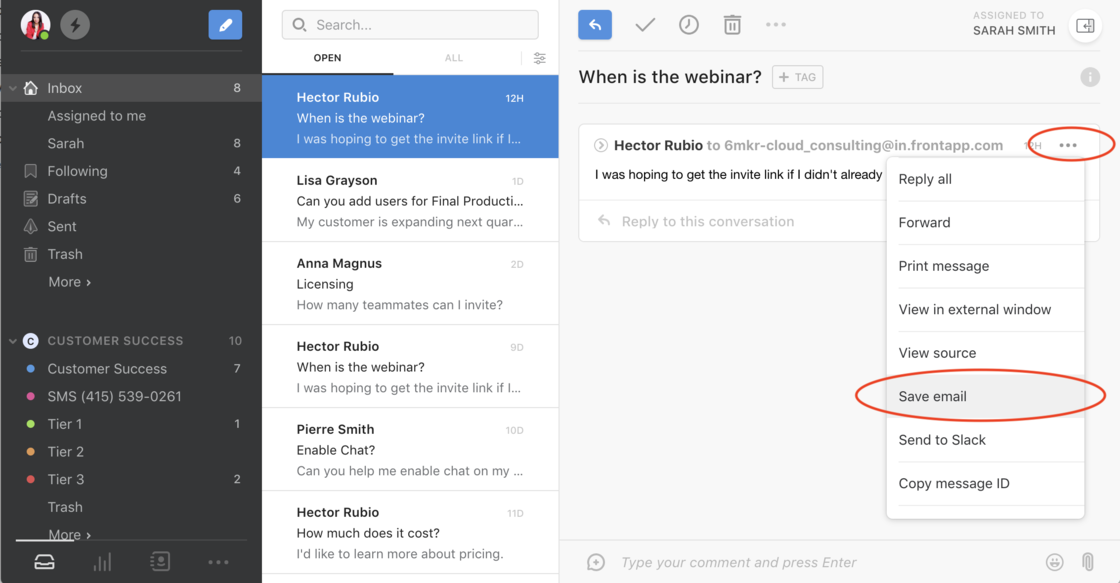The image size is (1120, 583).
Task: Click the green dot beside Tier 1
Action: tap(30, 423)
